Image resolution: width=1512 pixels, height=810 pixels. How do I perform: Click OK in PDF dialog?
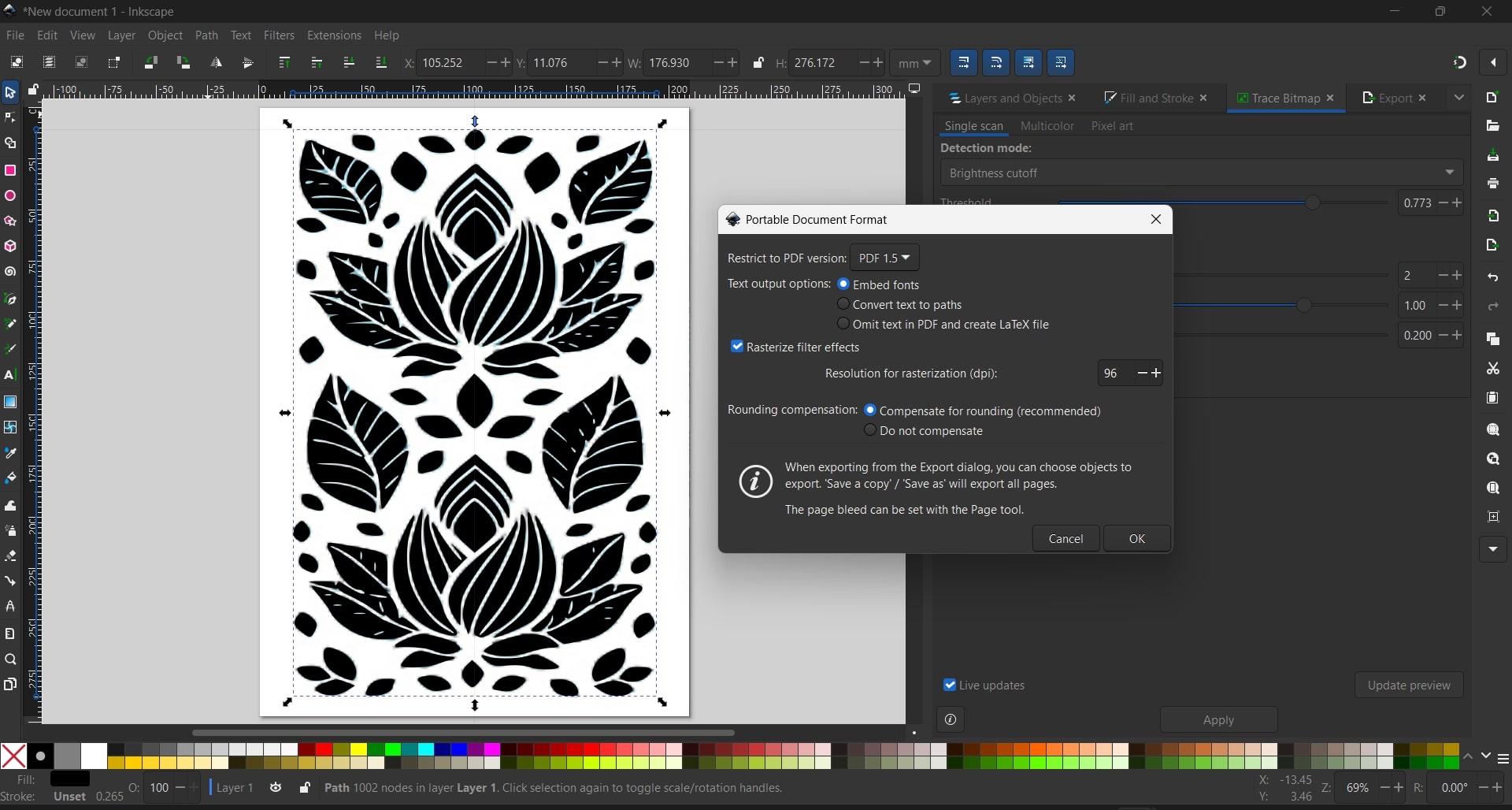(1137, 538)
